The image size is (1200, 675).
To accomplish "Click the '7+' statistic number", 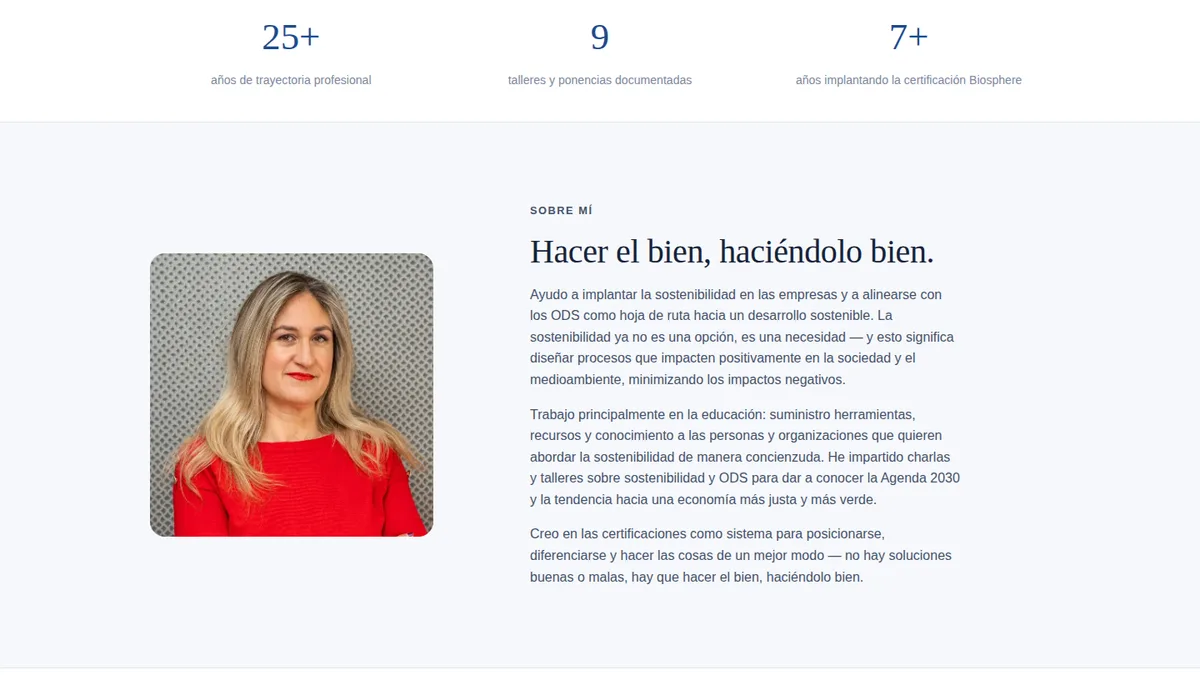I will (909, 37).
